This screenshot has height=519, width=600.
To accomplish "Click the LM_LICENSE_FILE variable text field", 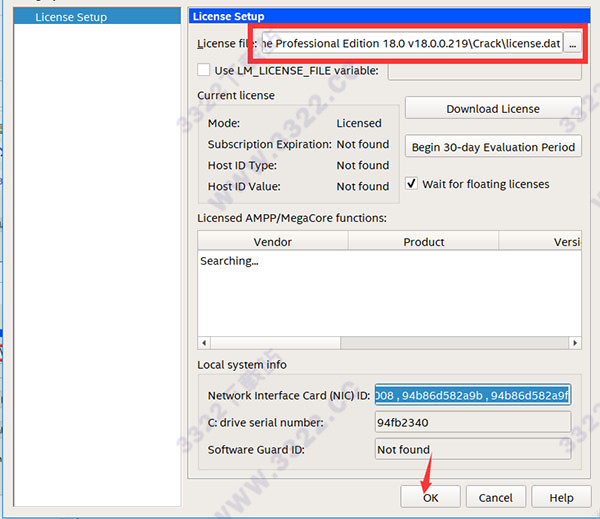I will [x=485, y=71].
